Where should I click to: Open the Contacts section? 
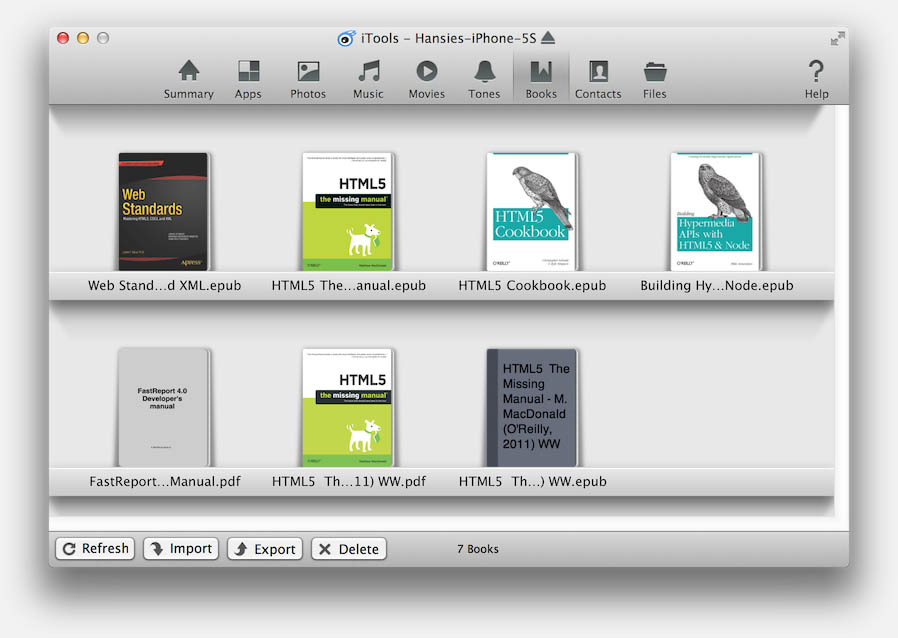pyautogui.click(x=598, y=80)
